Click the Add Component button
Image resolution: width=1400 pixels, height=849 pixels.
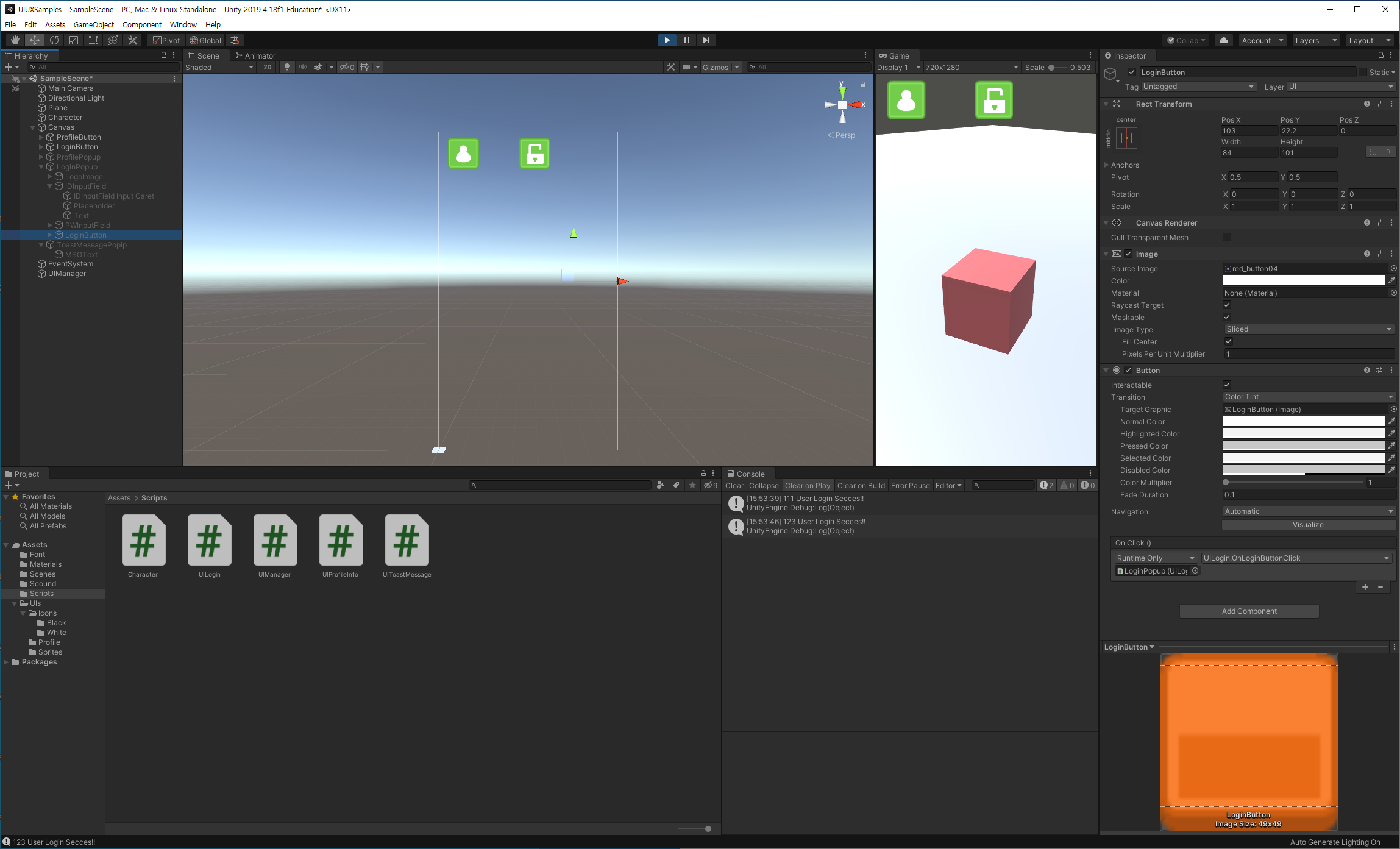click(1249, 611)
